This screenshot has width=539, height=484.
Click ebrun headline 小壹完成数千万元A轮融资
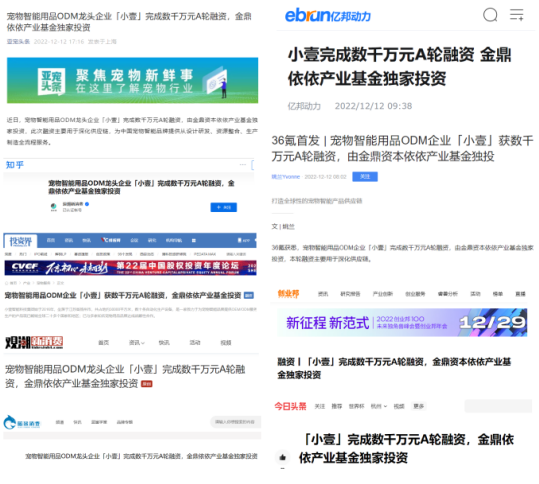click(399, 67)
